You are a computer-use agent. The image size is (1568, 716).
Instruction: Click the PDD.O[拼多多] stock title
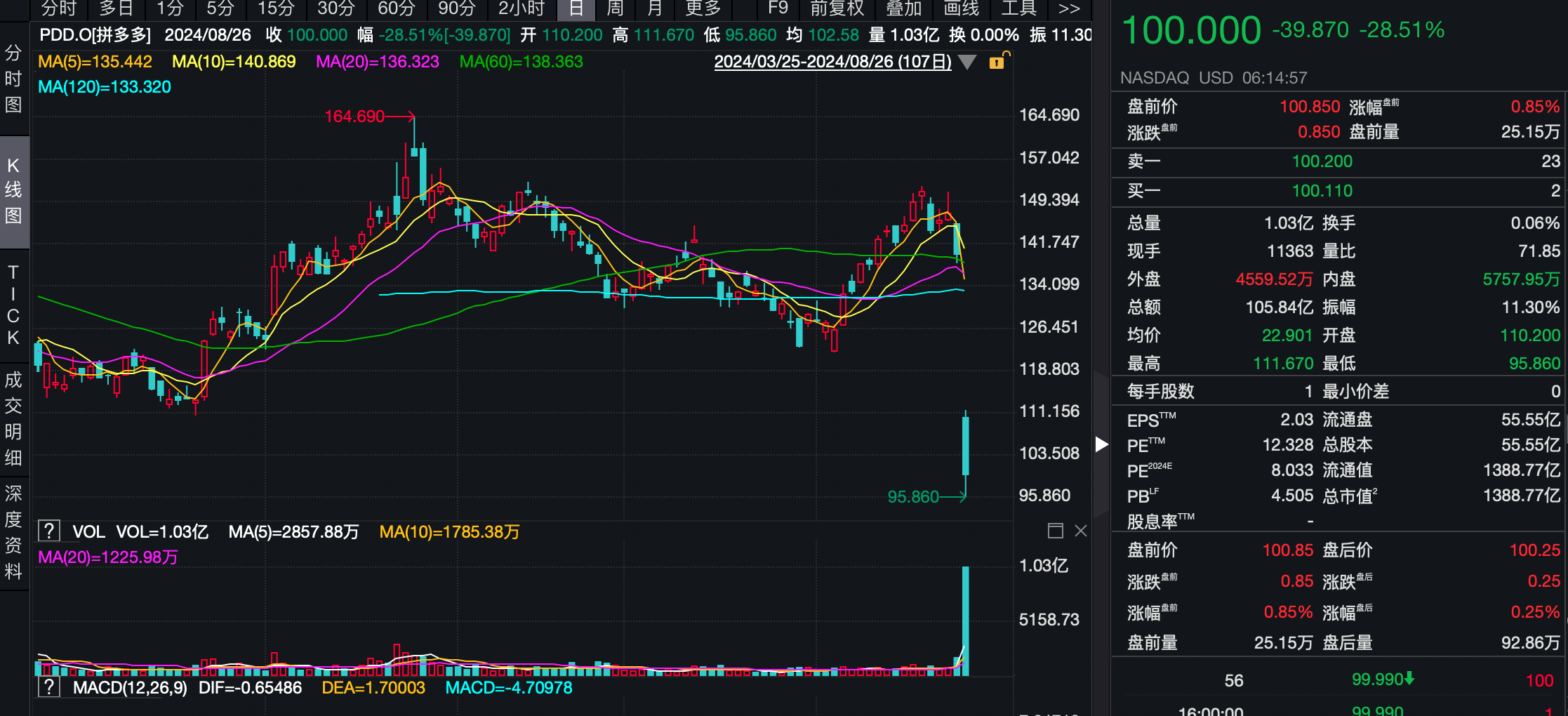click(95, 35)
